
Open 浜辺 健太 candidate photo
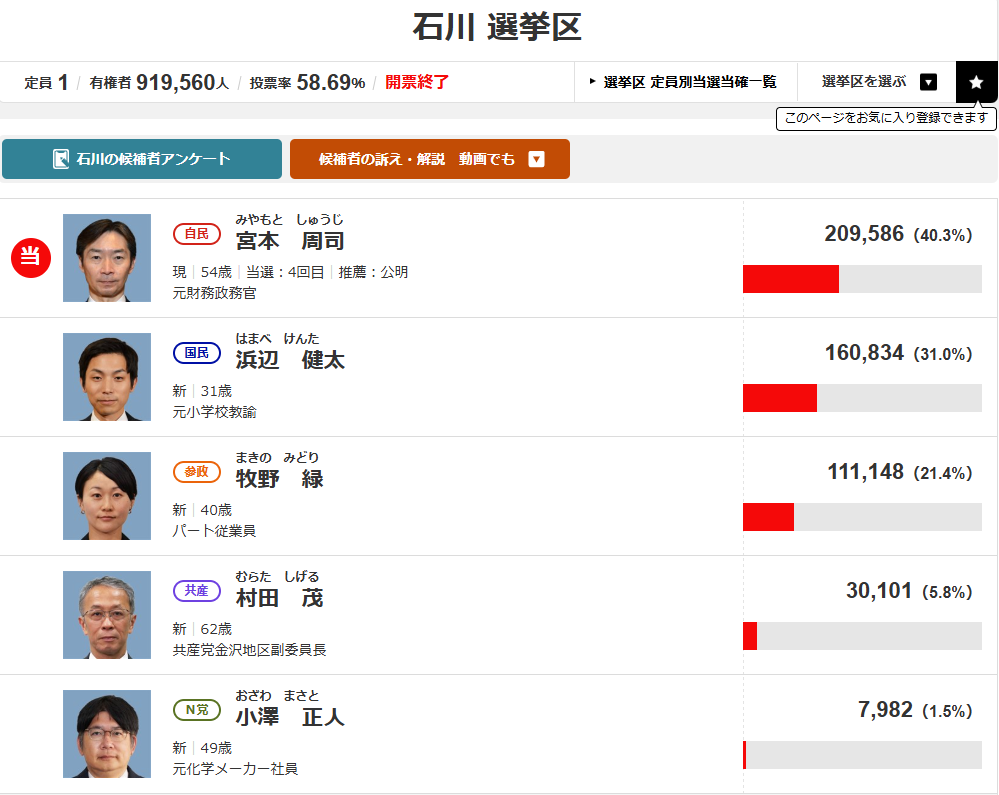[107, 377]
